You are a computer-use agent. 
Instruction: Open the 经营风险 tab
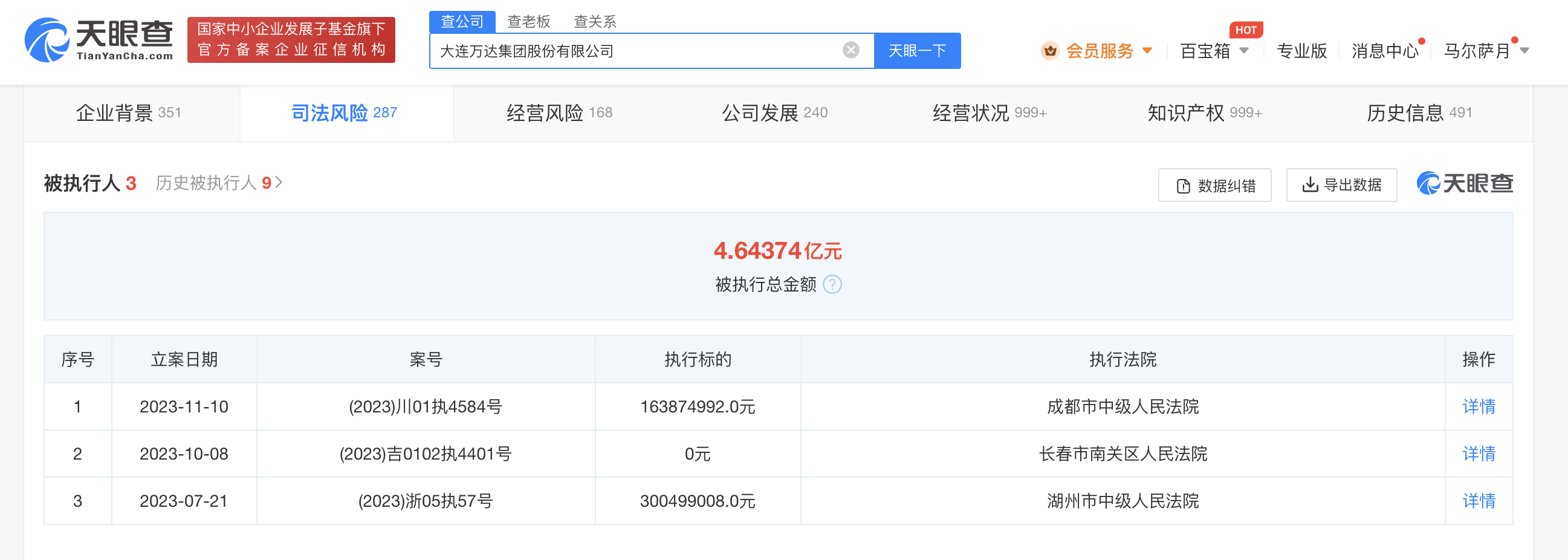pos(559,113)
